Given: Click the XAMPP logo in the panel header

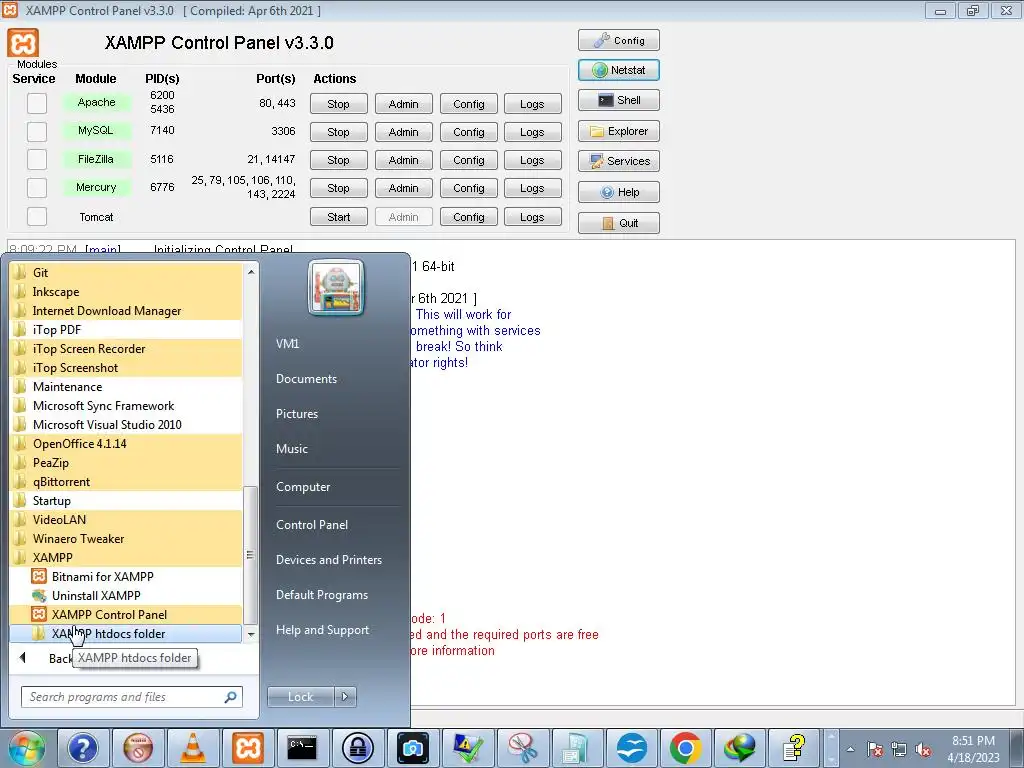Looking at the screenshot, I should (23, 43).
